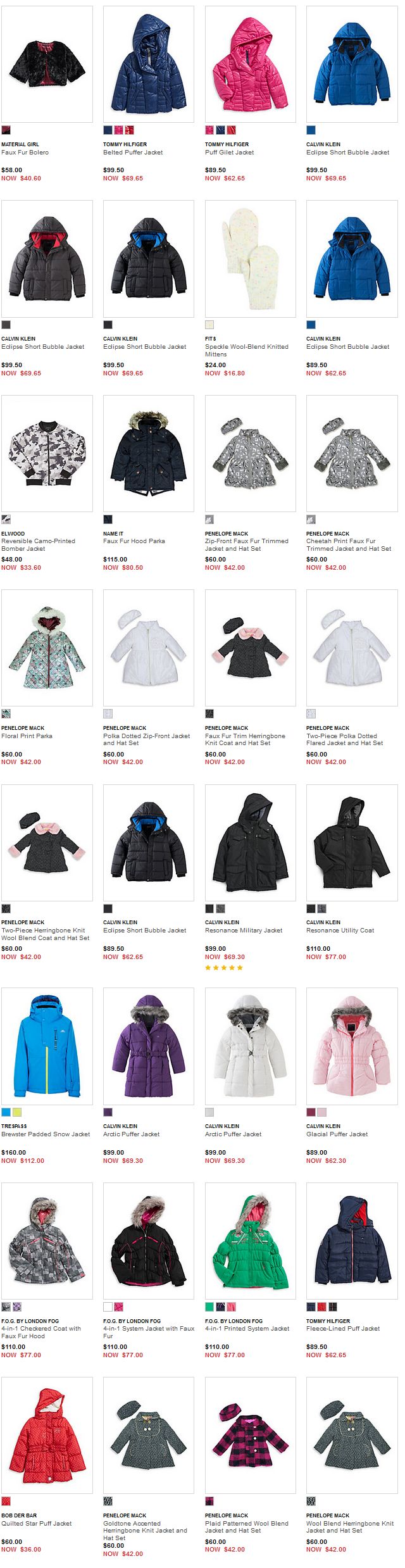This screenshot has height=1568, width=405.
Task: Open Goldtone Accented Herringbone Knit Jacket link
Action: (145, 1530)
